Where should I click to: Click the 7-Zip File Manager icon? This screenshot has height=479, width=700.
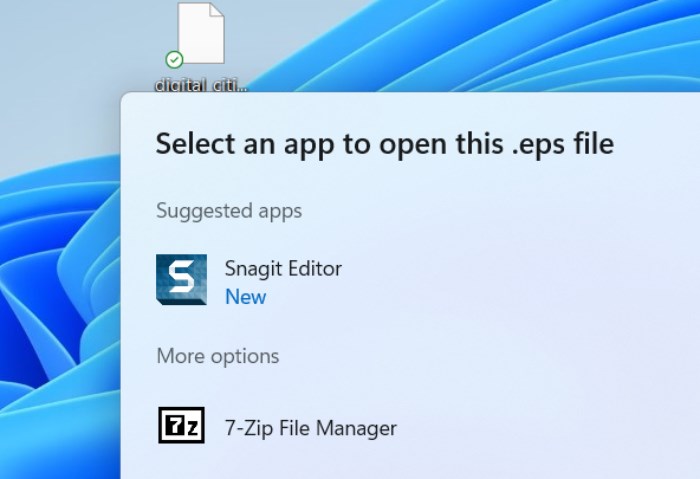(181, 426)
